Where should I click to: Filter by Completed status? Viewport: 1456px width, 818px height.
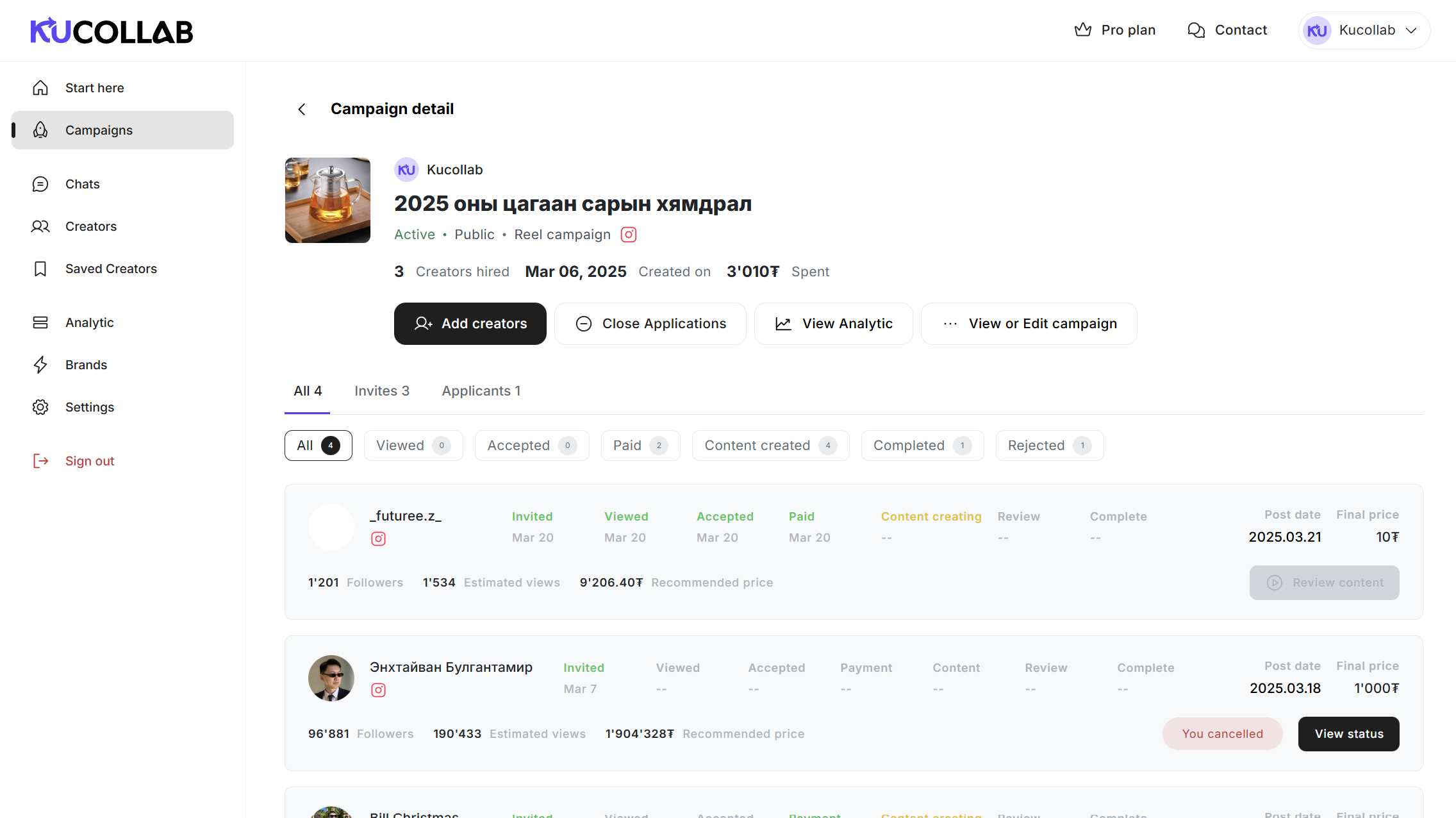923,446
